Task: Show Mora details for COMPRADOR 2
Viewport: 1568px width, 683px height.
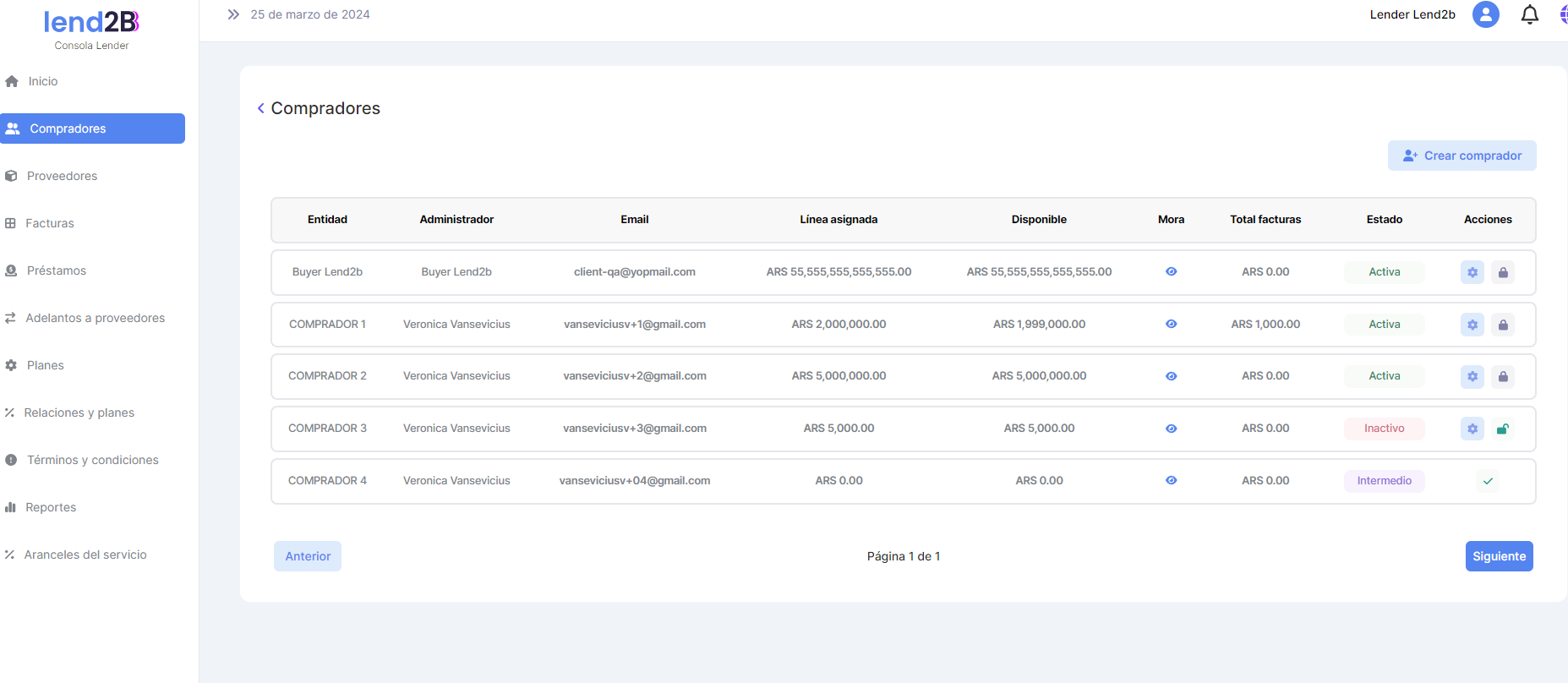Action: pos(1171,376)
